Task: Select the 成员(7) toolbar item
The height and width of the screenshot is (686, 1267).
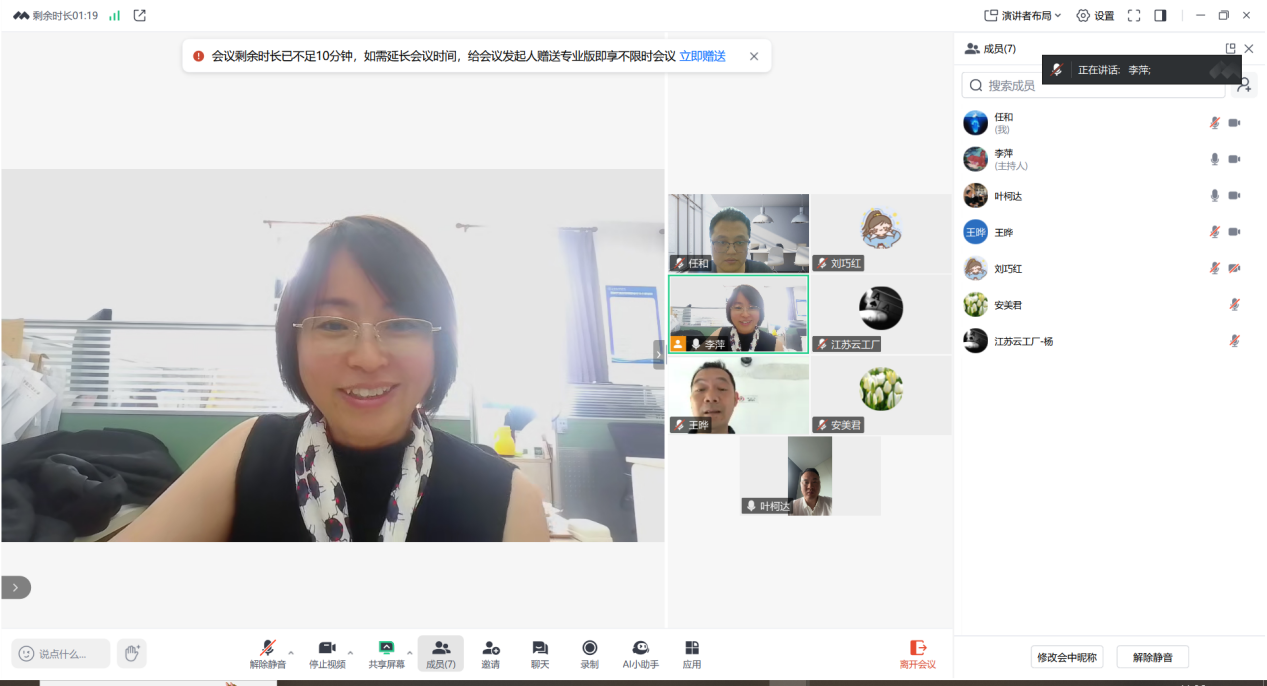Action: click(441, 653)
